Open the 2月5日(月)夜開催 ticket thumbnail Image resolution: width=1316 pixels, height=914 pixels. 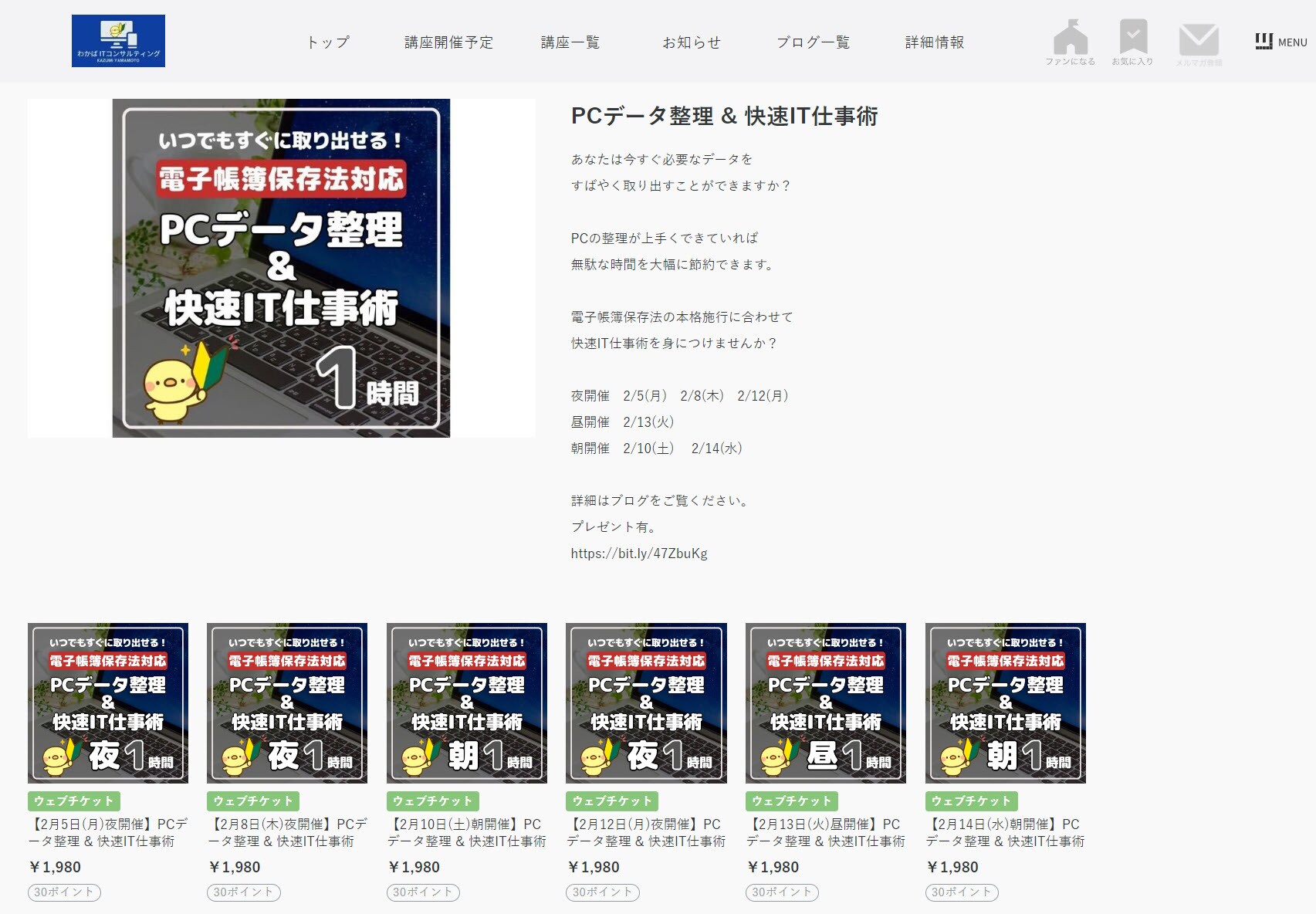[108, 702]
